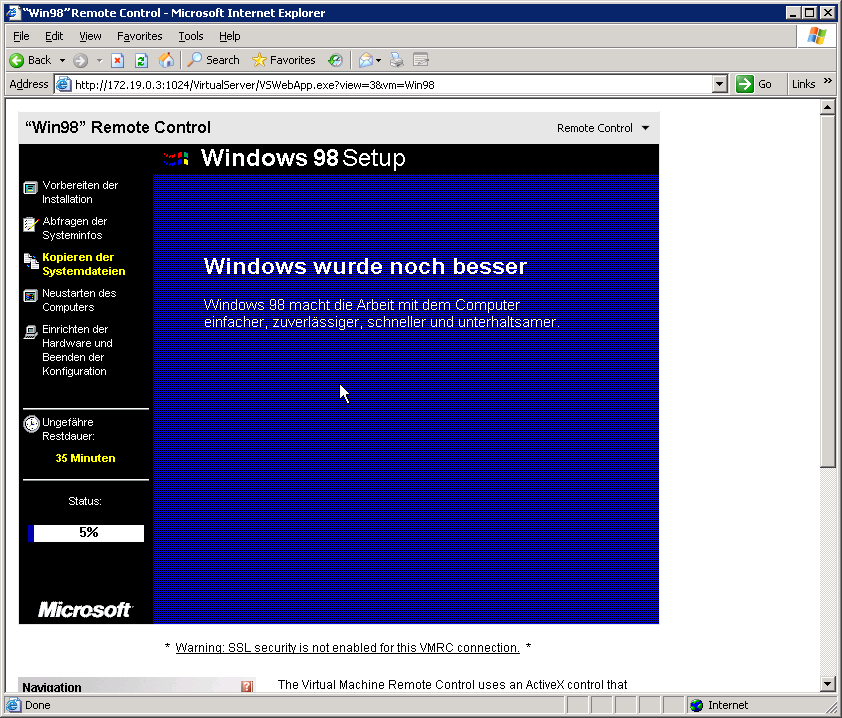Click the Navigation panel header
Viewport: 842px width, 718px height.
pos(136,685)
